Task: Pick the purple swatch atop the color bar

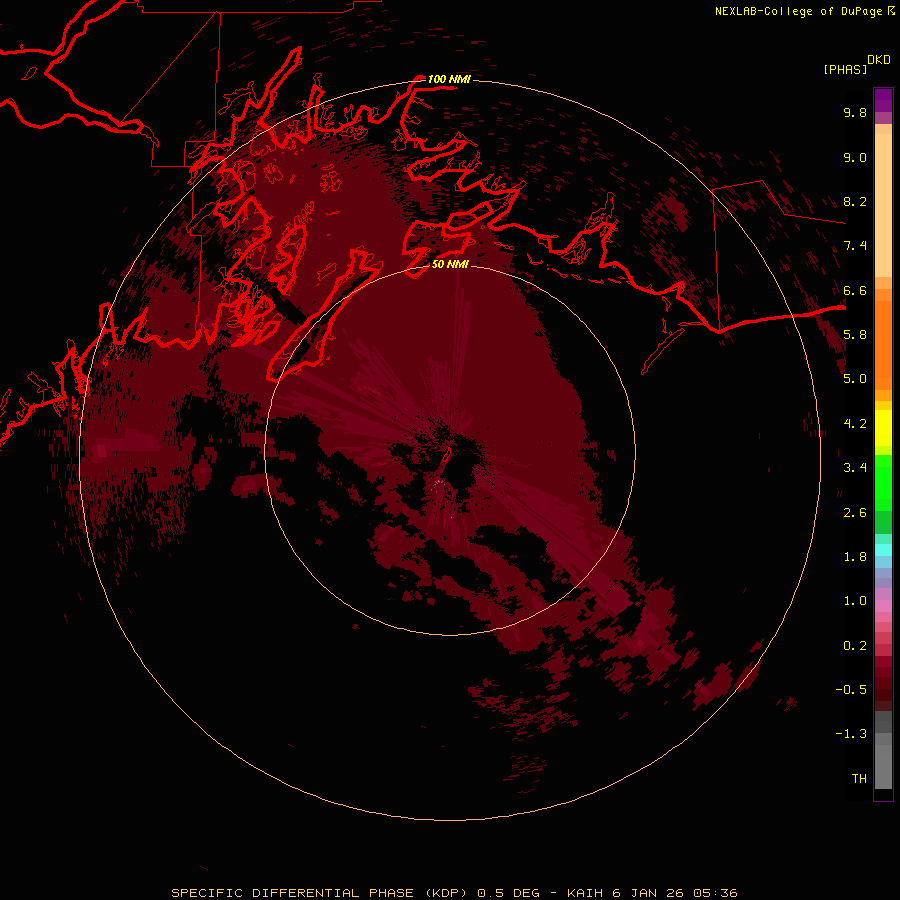Action: coord(883,100)
